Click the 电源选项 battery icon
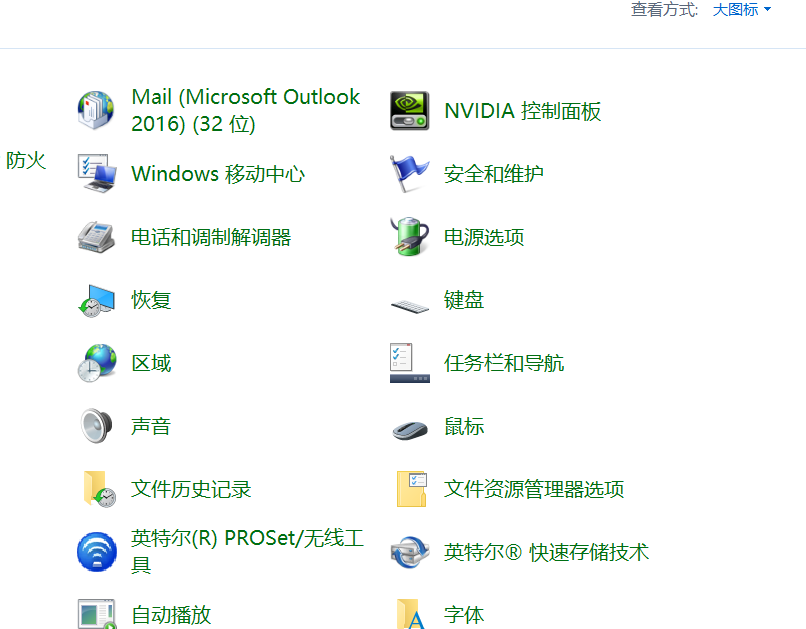Image resolution: width=806 pixels, height=629 pixels. (409, 237)
